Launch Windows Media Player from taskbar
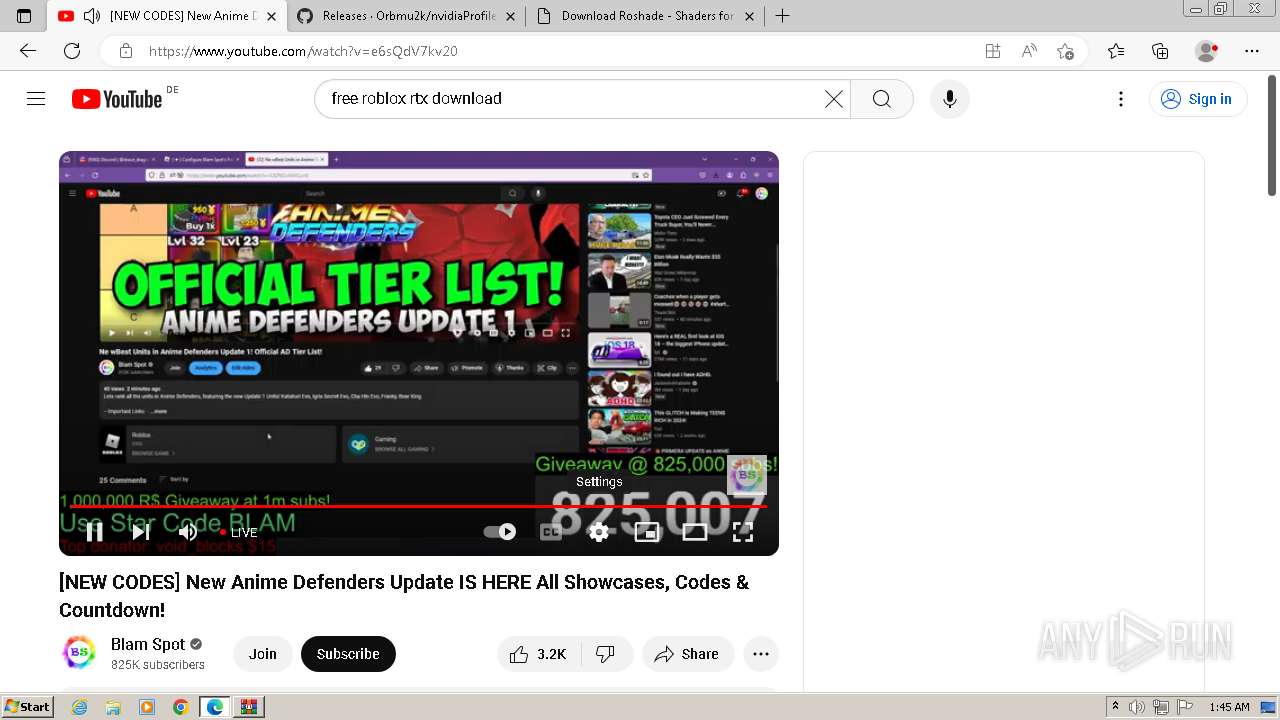 click(147, 707)
